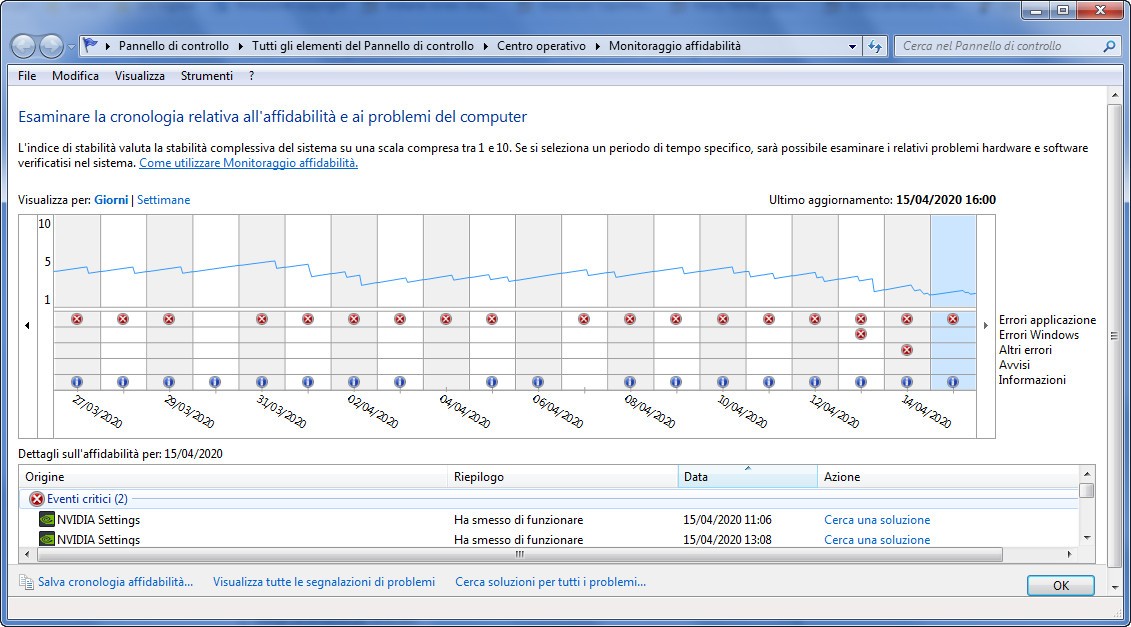The image size is (1131, 627).
Task: Click the OK button
Action: pyautogui.click(x=1060, y=585)
